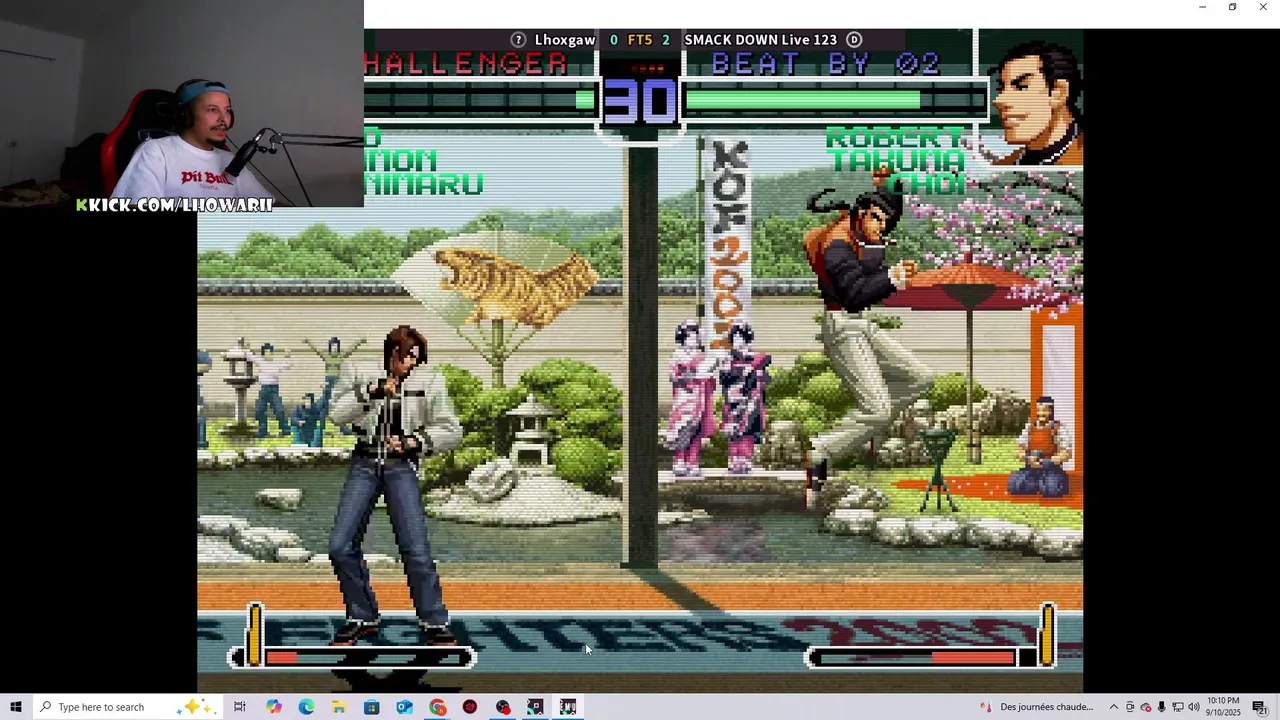This screenshot has width=1280, height=720.
Task: Open Microsoft Store from the taskbar
Action: 372,707
